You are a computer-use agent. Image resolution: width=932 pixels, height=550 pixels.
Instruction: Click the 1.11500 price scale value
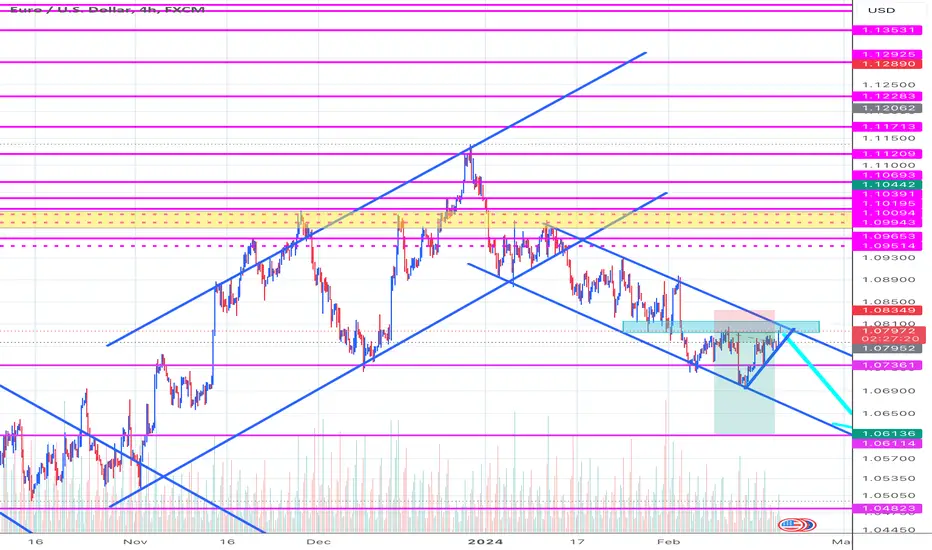coord(889,138)
